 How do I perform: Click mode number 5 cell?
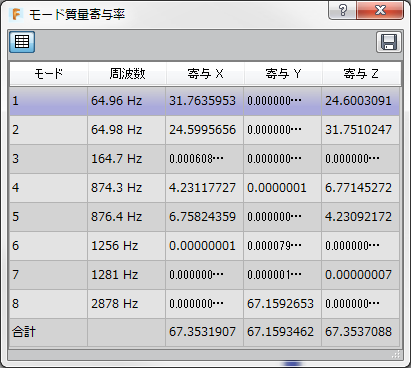(x=48, y=217)
